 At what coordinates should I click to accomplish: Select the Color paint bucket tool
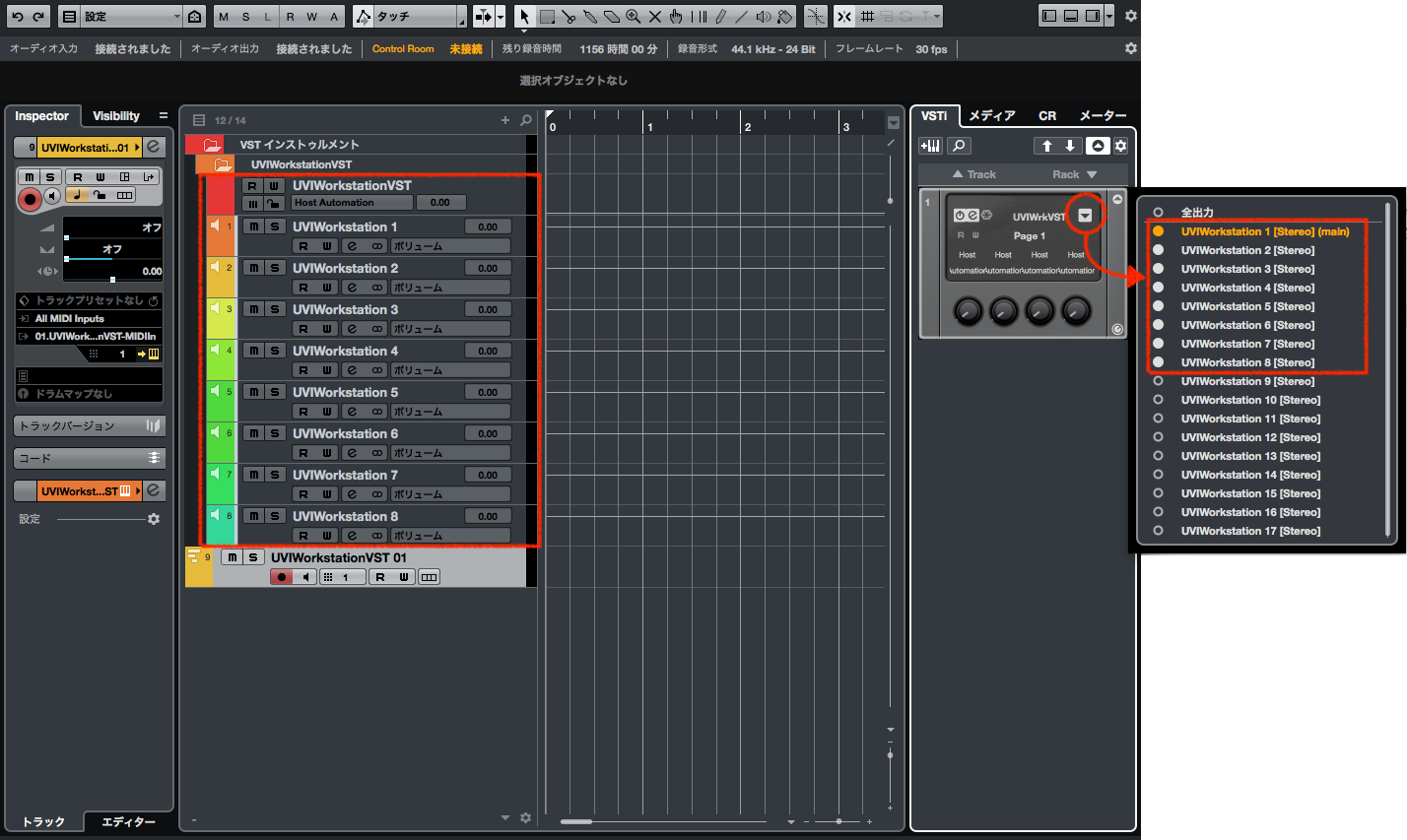pyautogui.click(x=785, y=17)
